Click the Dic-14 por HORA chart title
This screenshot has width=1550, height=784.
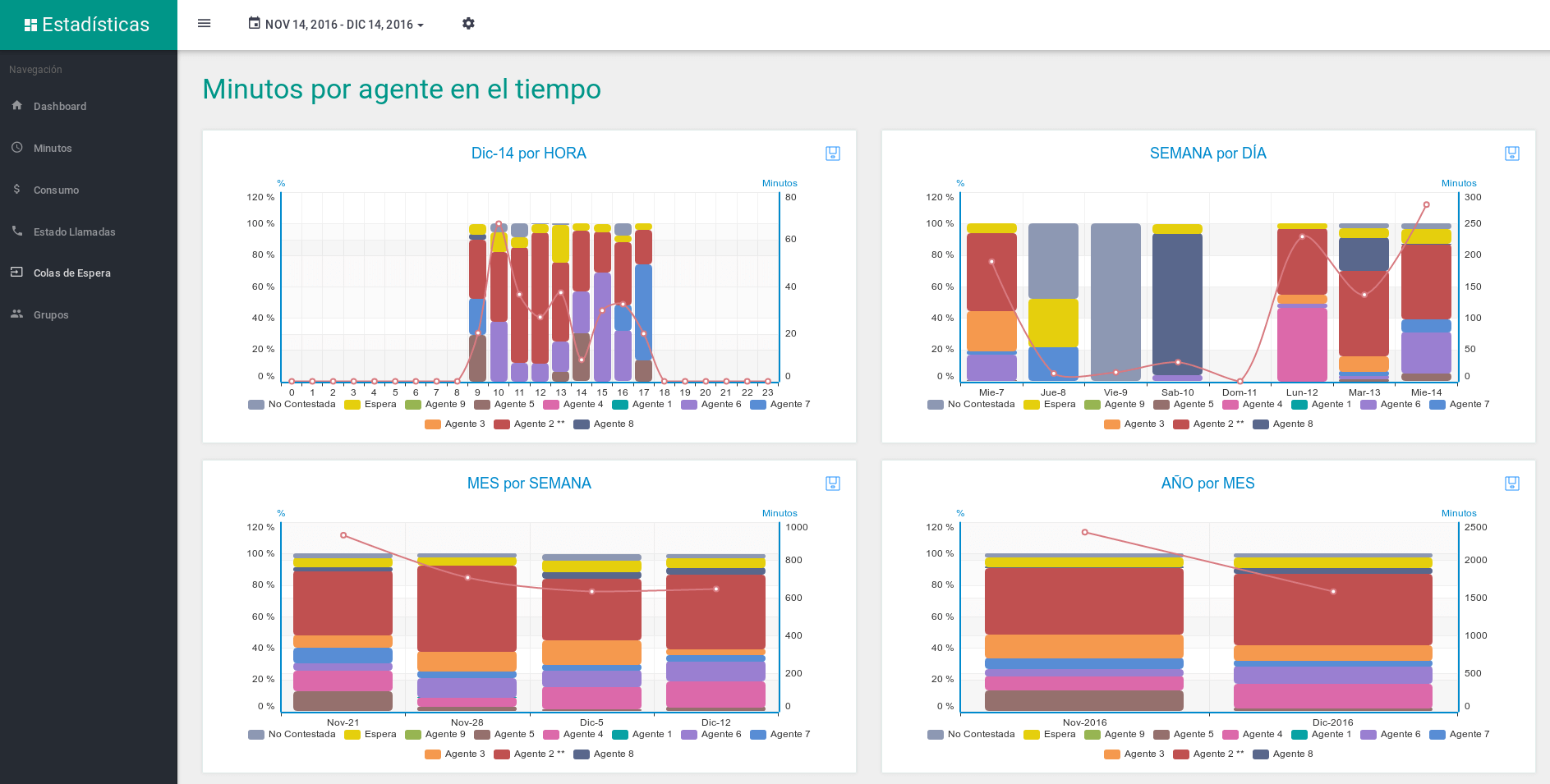[x=529, y=154]
